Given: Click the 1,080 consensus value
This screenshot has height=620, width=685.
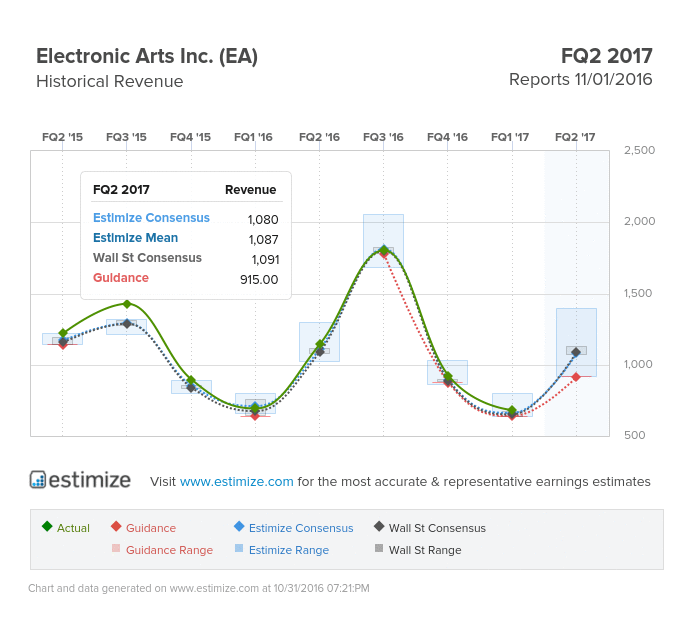Looking at the screenshot, I should coord(263,219).
